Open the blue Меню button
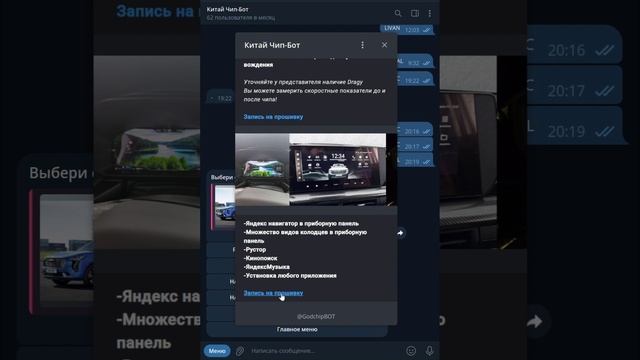Image resolution: width=640 pixels, height=360 pixels. [217, 351]
